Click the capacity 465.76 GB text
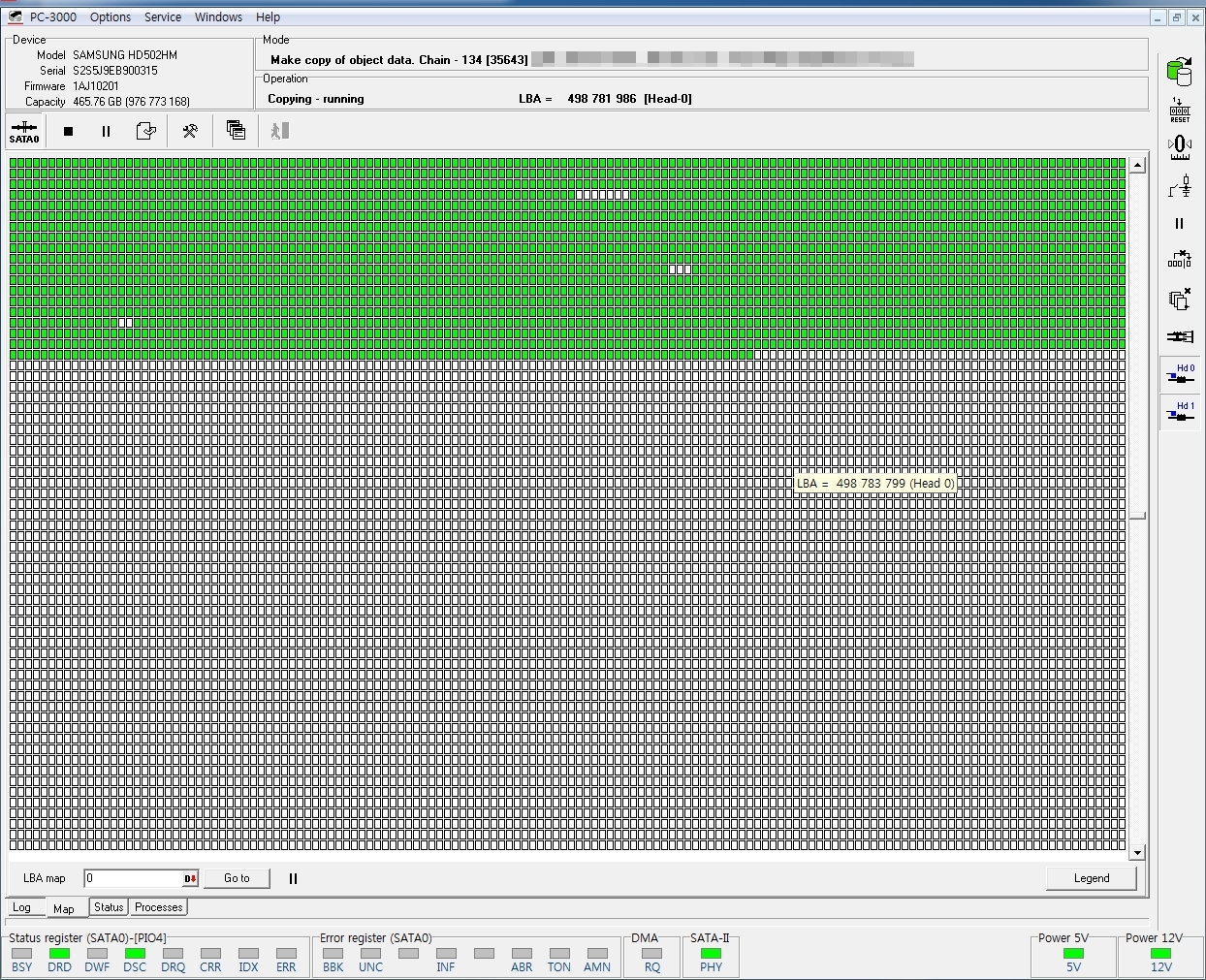Image resolution: width=1206 pixels, height=980 pixels. click(131, 102)
